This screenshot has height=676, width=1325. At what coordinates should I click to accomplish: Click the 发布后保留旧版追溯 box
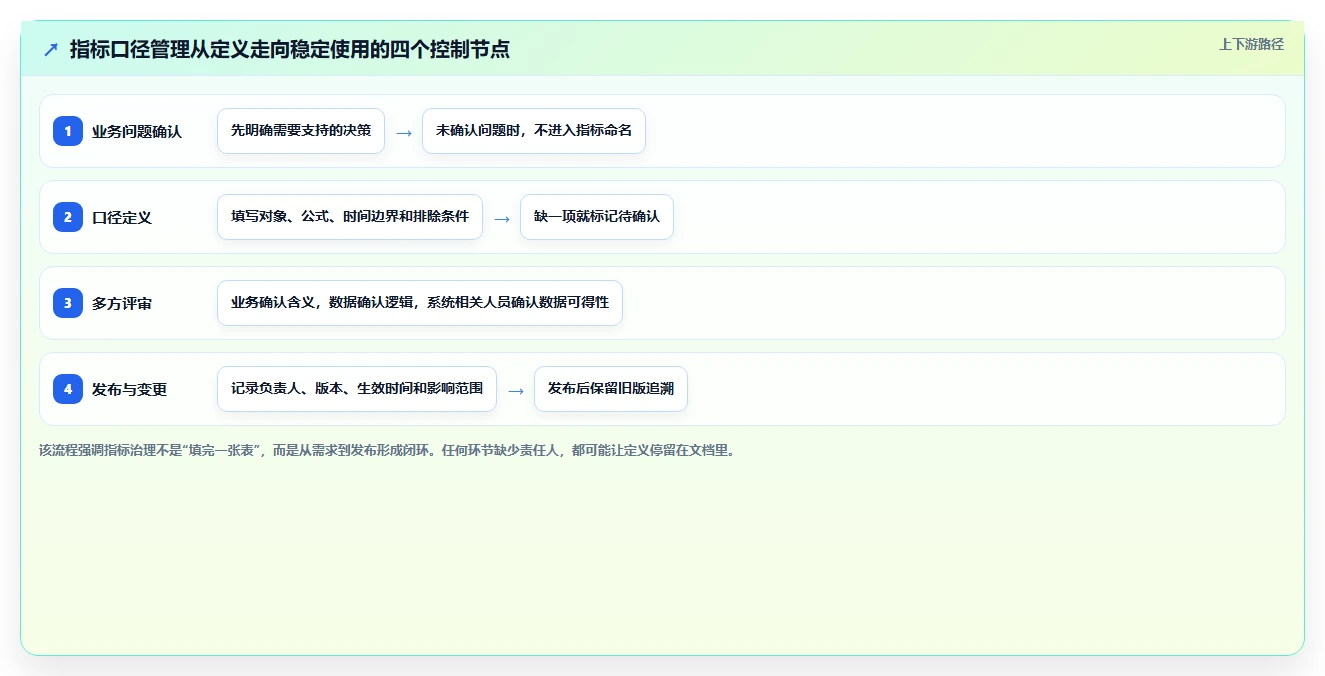click(x=611, y=389)
